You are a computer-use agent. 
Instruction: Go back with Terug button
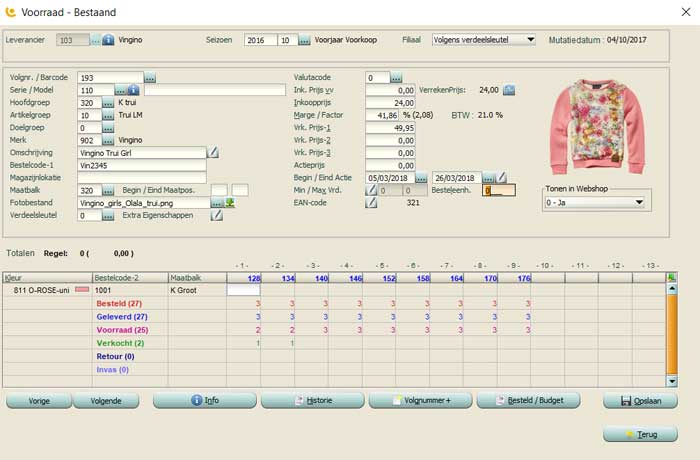coord(640,434)
